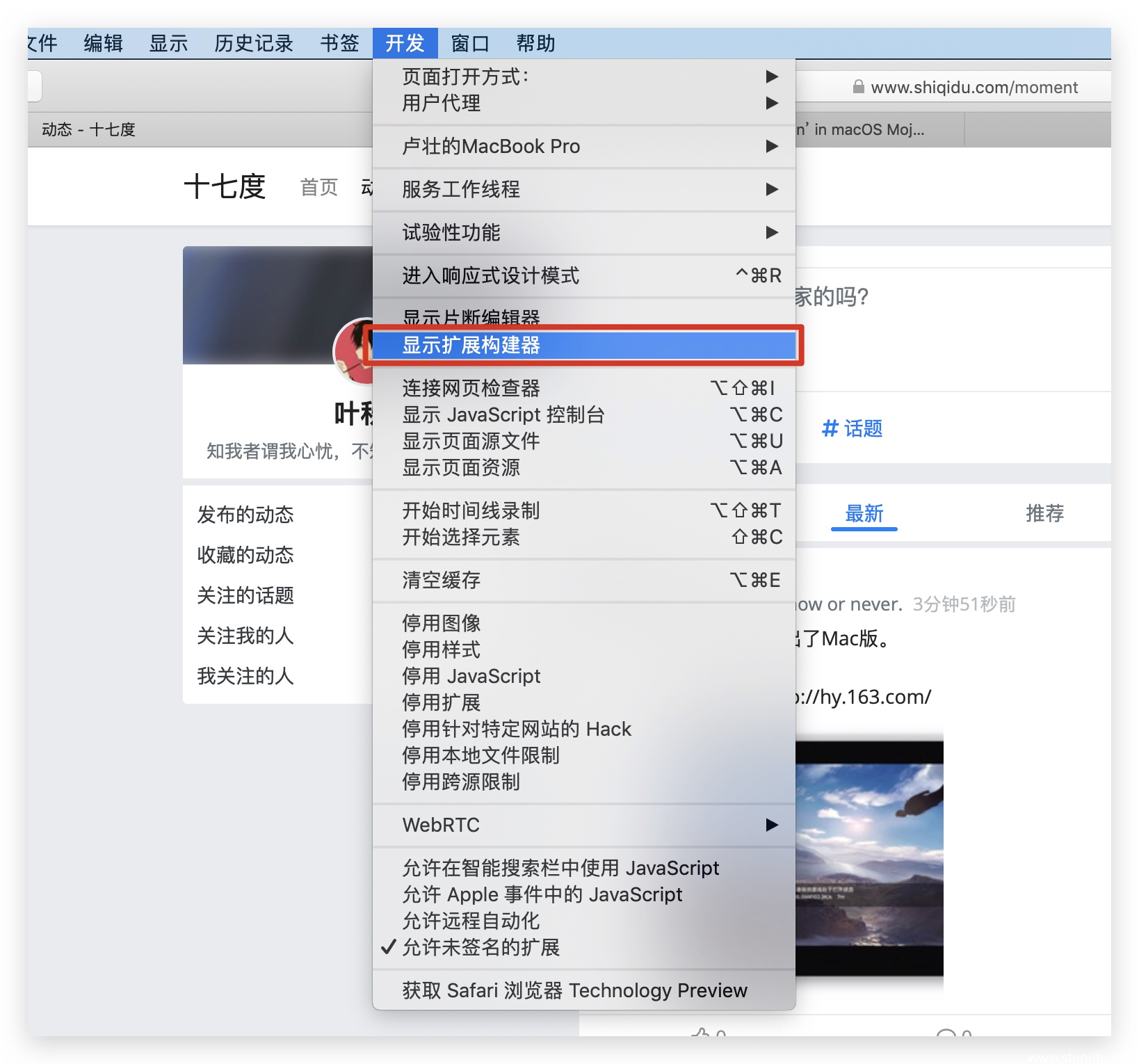Choose 显示 JavaScript 控制台

click(x=584, y=414)
